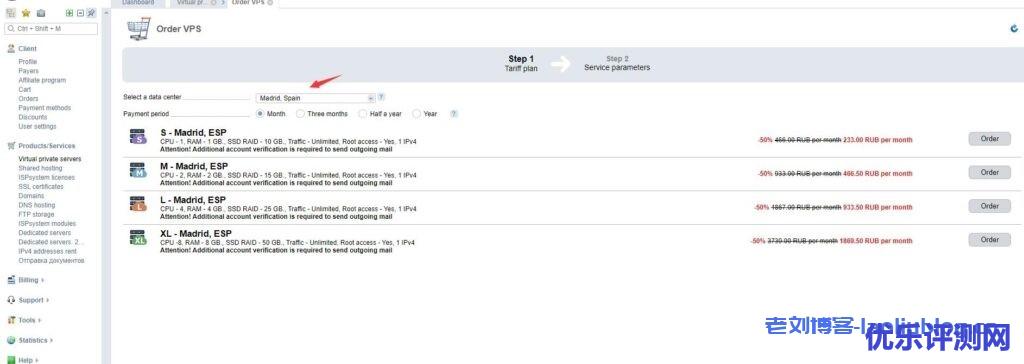Open Payers in the Client menu
Viewport: 1024px width, 364px height.
click(x=29, y=71)
